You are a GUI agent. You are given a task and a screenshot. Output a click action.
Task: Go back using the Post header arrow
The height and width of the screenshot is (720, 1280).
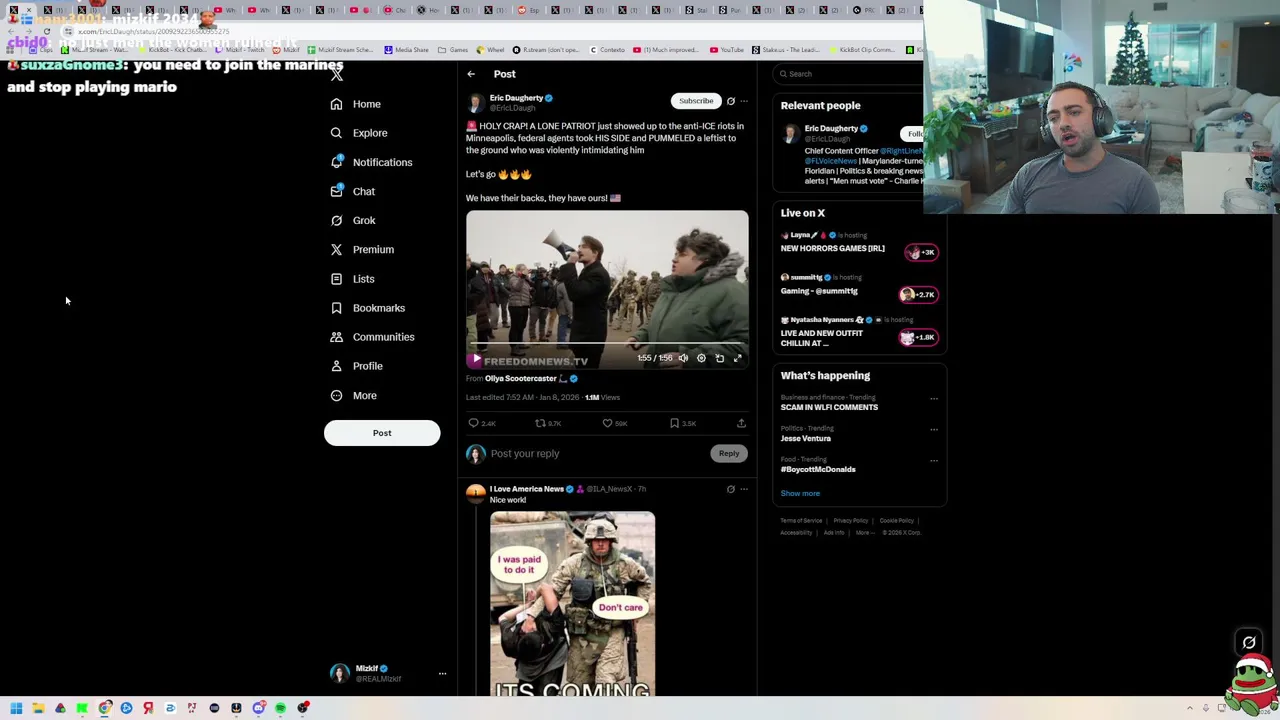pos(471,74)
